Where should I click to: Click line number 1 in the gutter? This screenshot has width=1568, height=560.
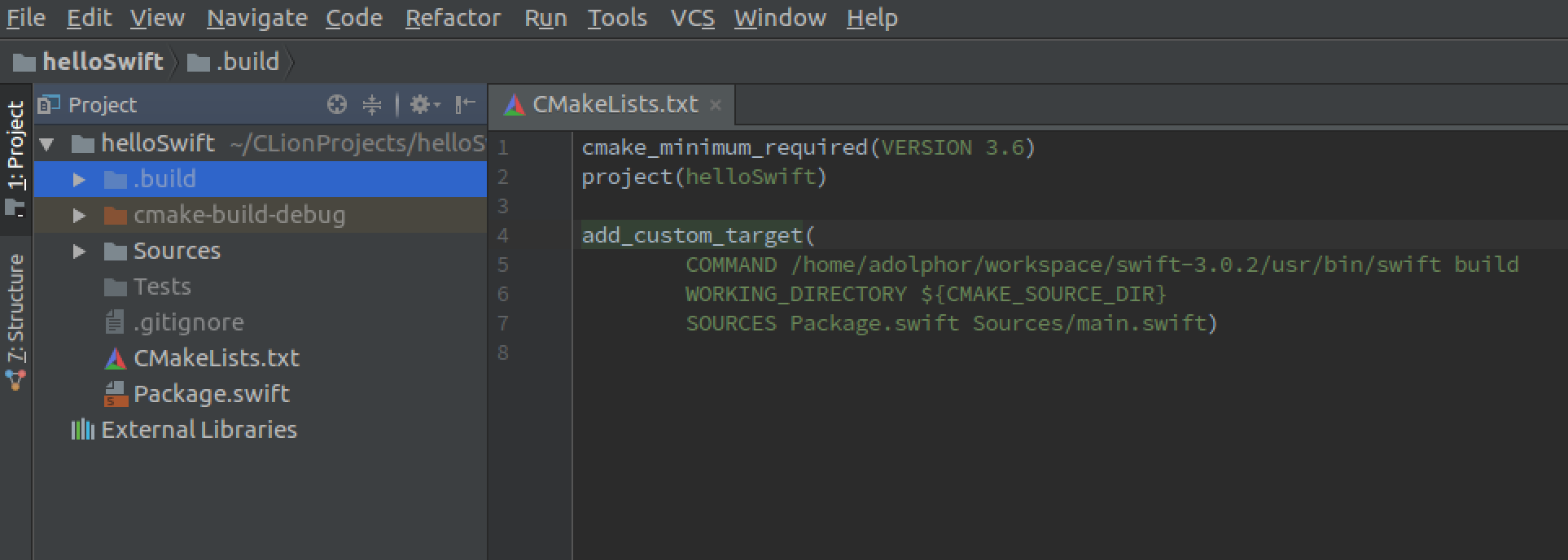(x=503, y=147)
